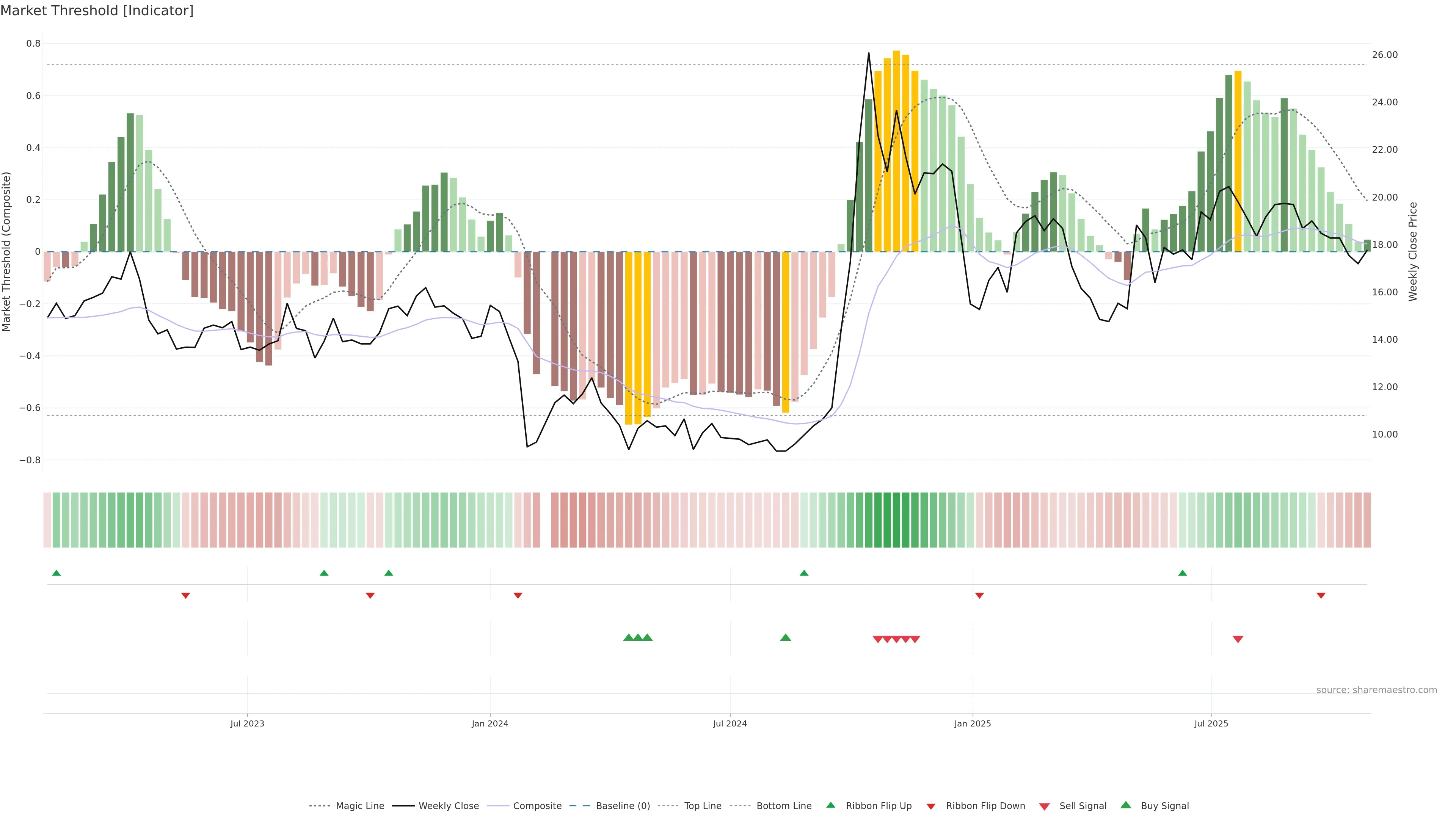Image resolution: width=1456 pixels, height=819 pixels.
Task: Select the lone sell signal marker after Jul 2025
Action: [x=1238, y=639]
